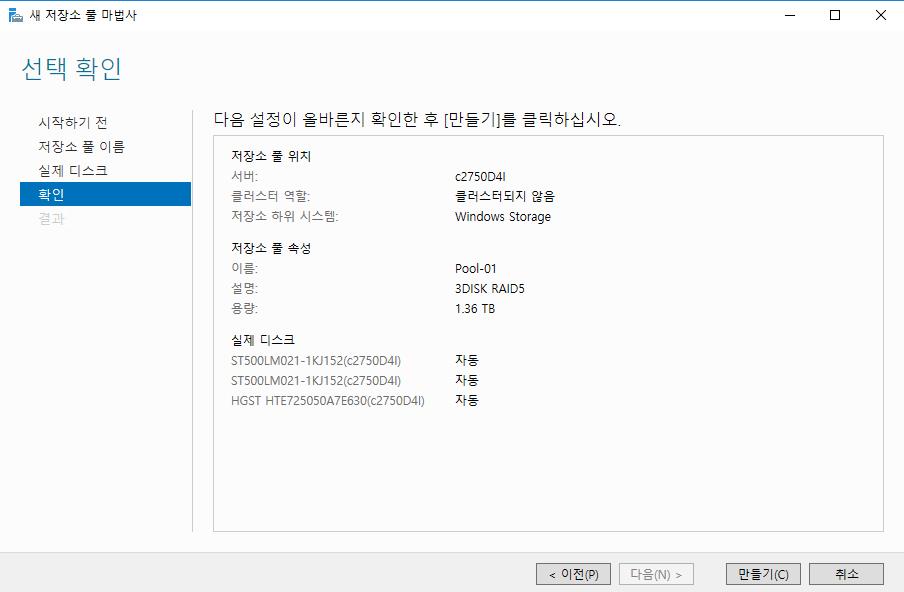This screenshot has height=592, width=904.
Task: Click the window title 새 저장소 풀 마법사
Action: click(x=83, y=16)
